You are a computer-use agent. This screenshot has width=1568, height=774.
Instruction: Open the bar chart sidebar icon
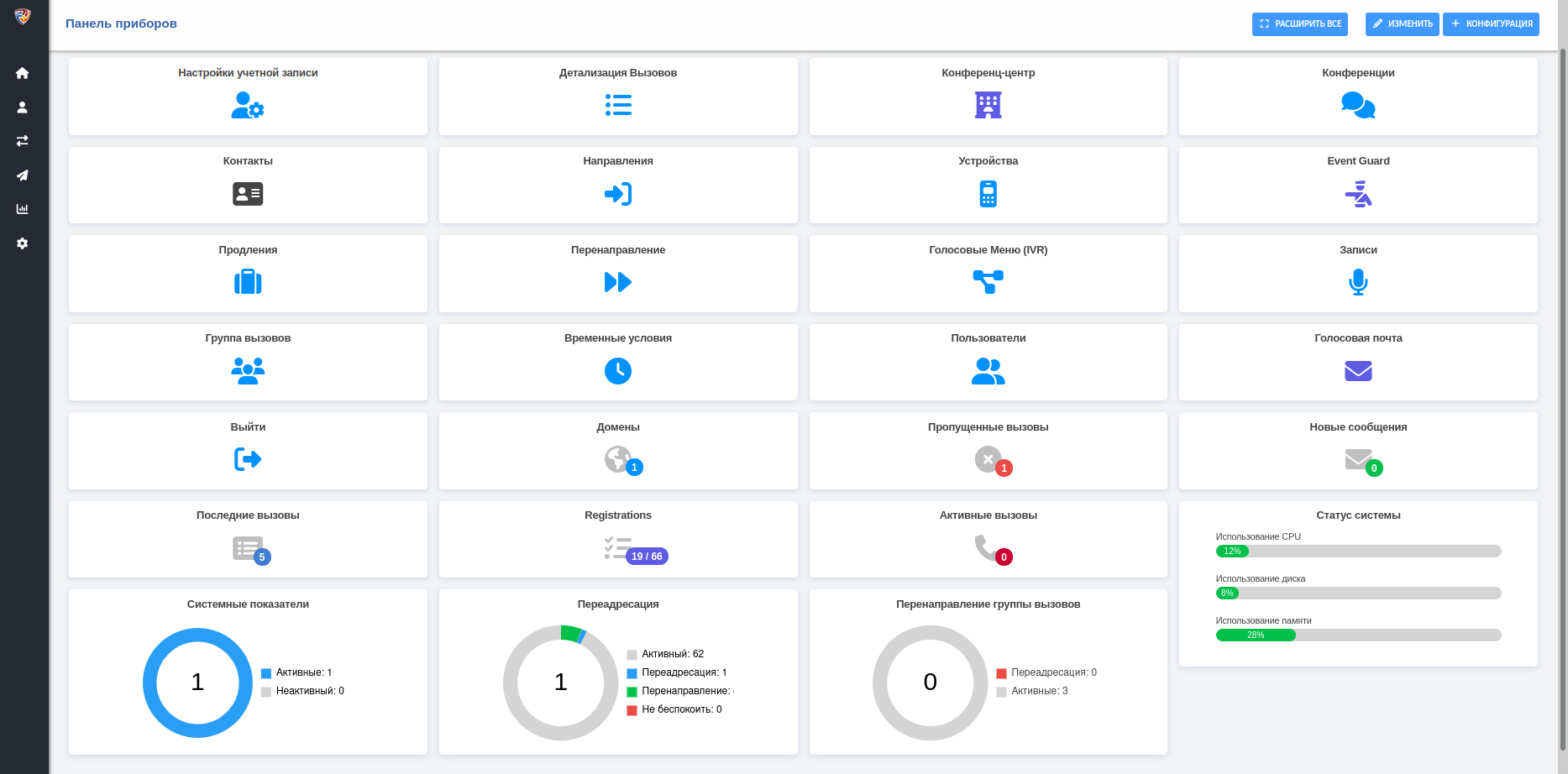(23, 209)
